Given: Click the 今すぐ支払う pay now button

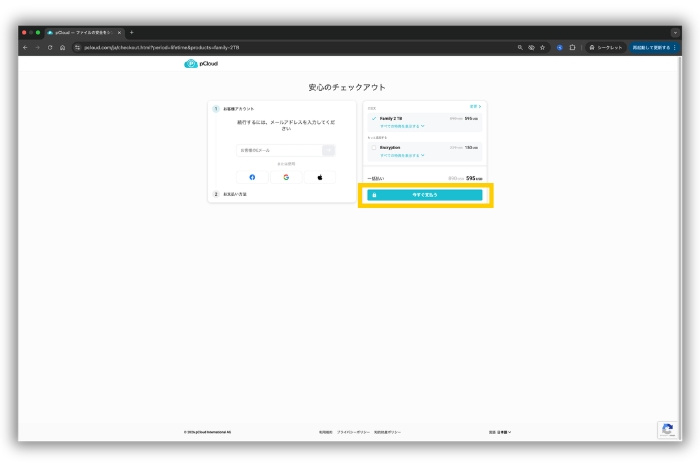Looking at the screenshot, I should 425,195.
